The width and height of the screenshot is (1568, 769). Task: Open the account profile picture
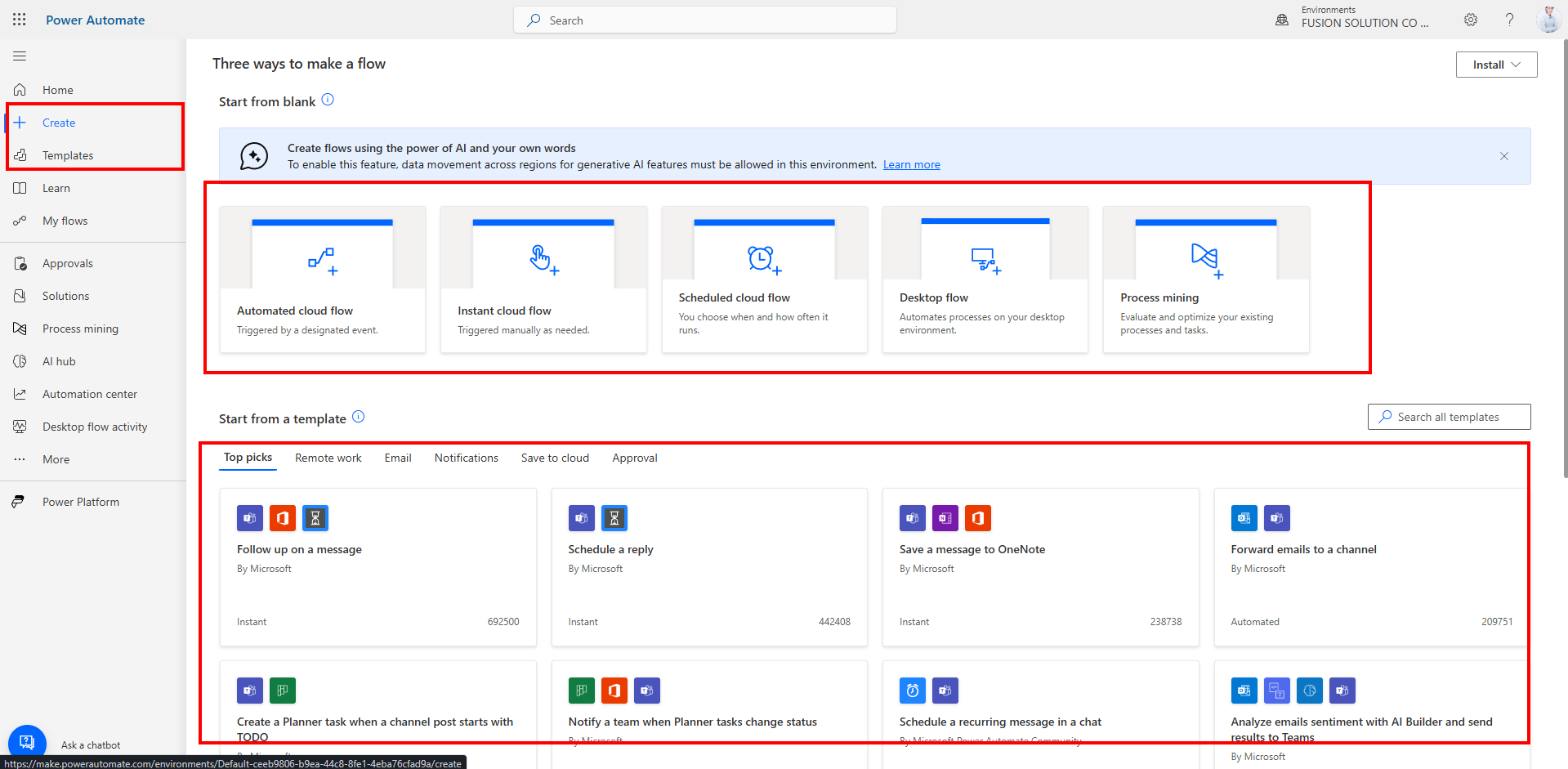click(1548, 20)
